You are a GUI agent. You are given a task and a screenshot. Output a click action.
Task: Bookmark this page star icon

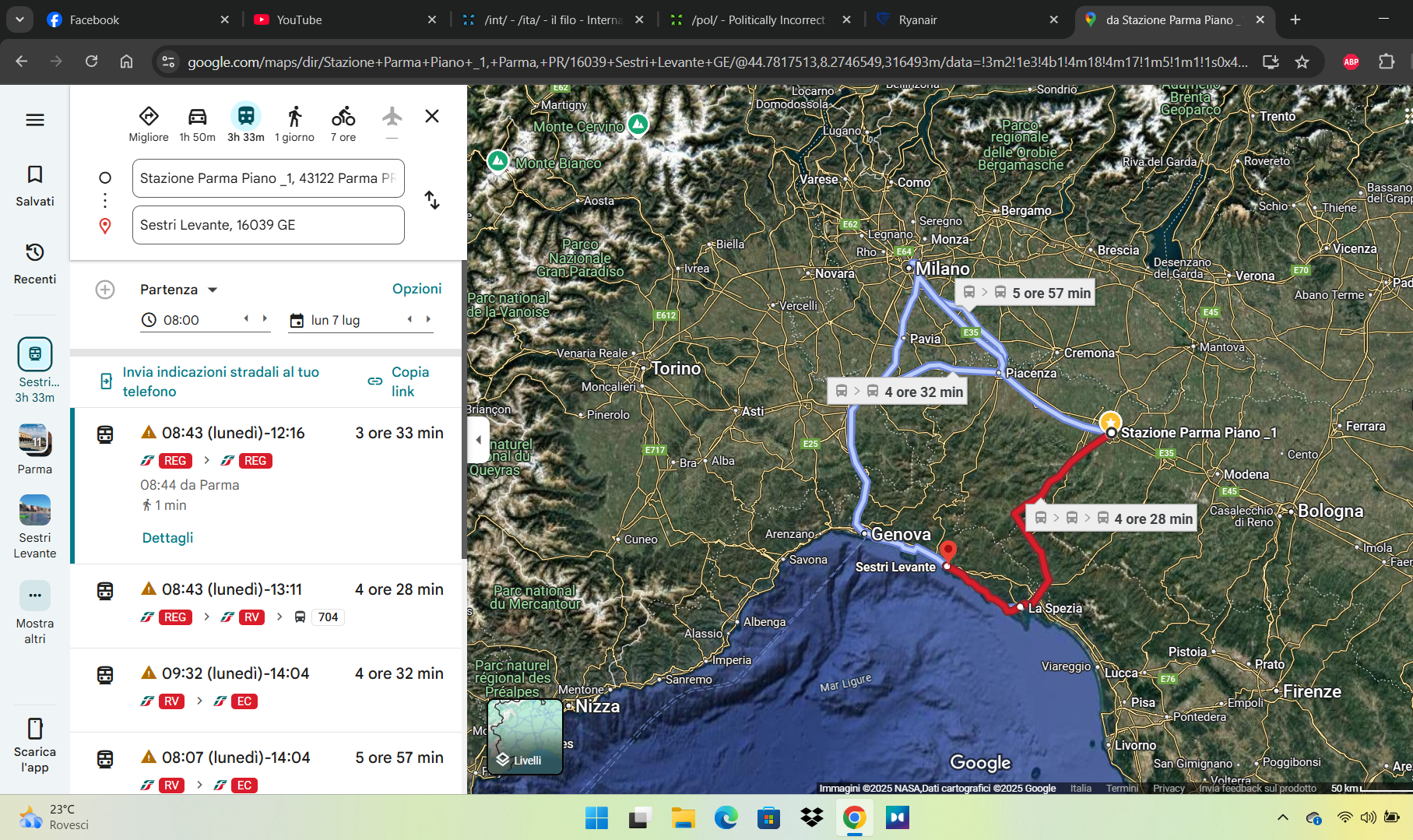pos(1302,62)
